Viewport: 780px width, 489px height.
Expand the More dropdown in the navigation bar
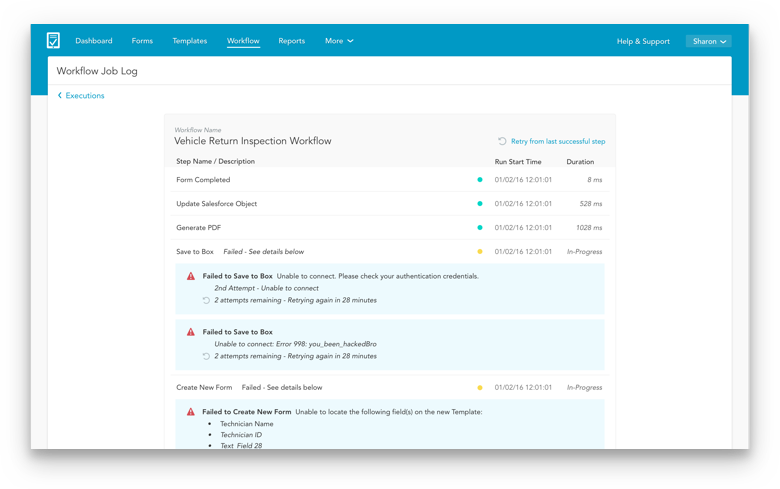pos(339,41)
